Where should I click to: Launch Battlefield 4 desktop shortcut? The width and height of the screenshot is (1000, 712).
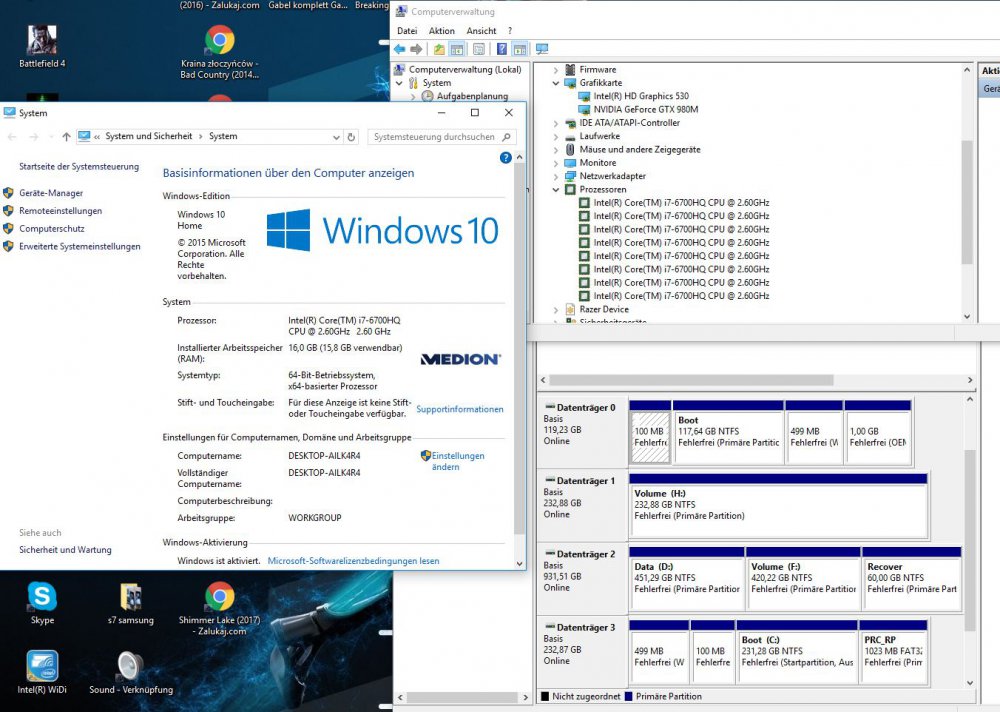(41, 40)
